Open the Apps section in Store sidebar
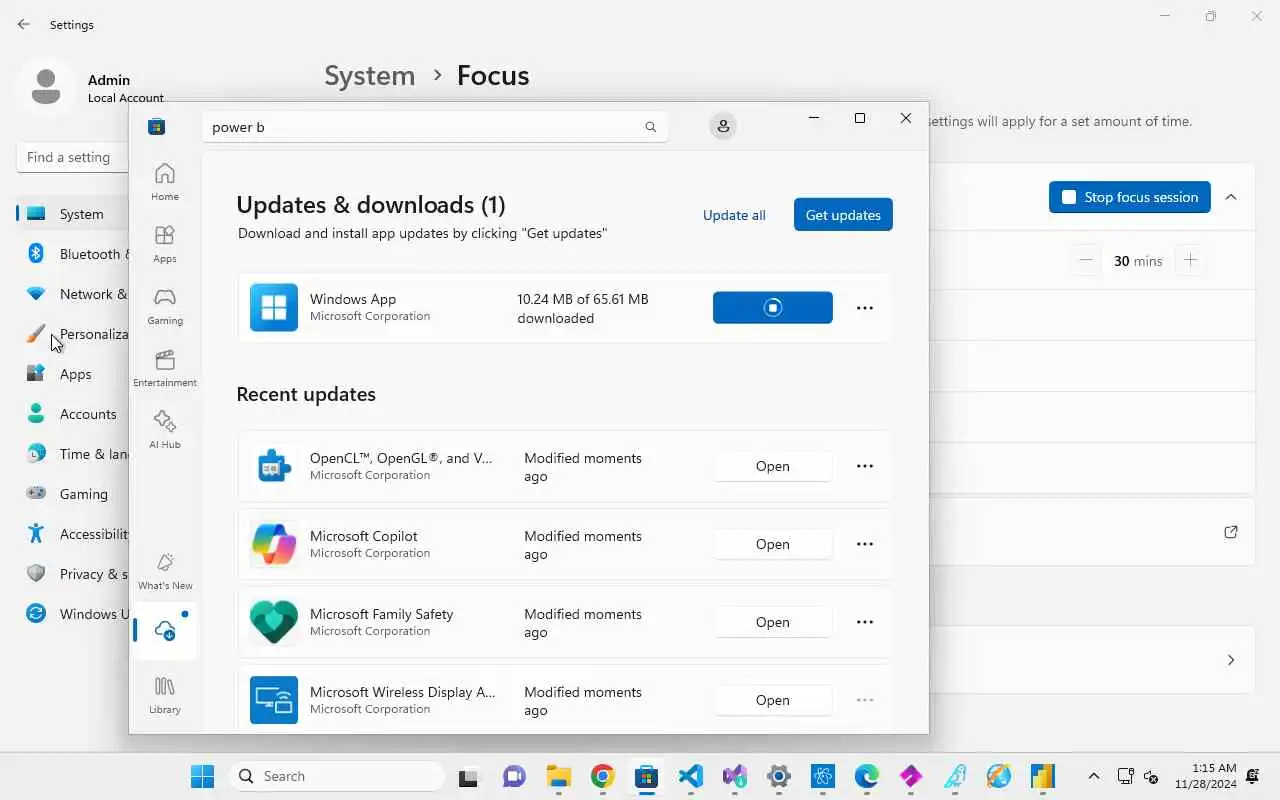Screen dimensions: 1280x800 165,244
